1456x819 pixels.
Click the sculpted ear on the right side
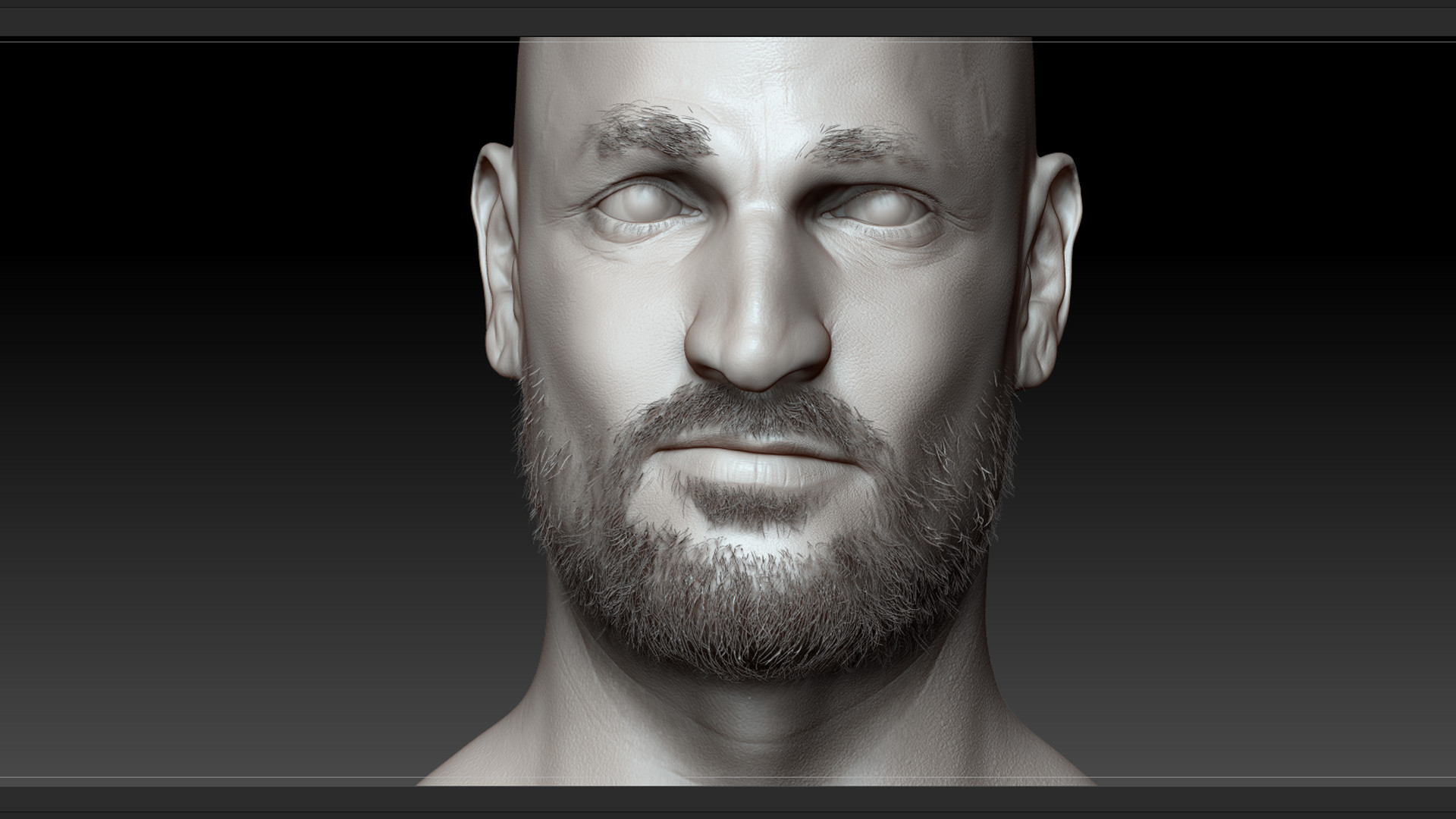pyautogui.click(x=1049, y=269)
